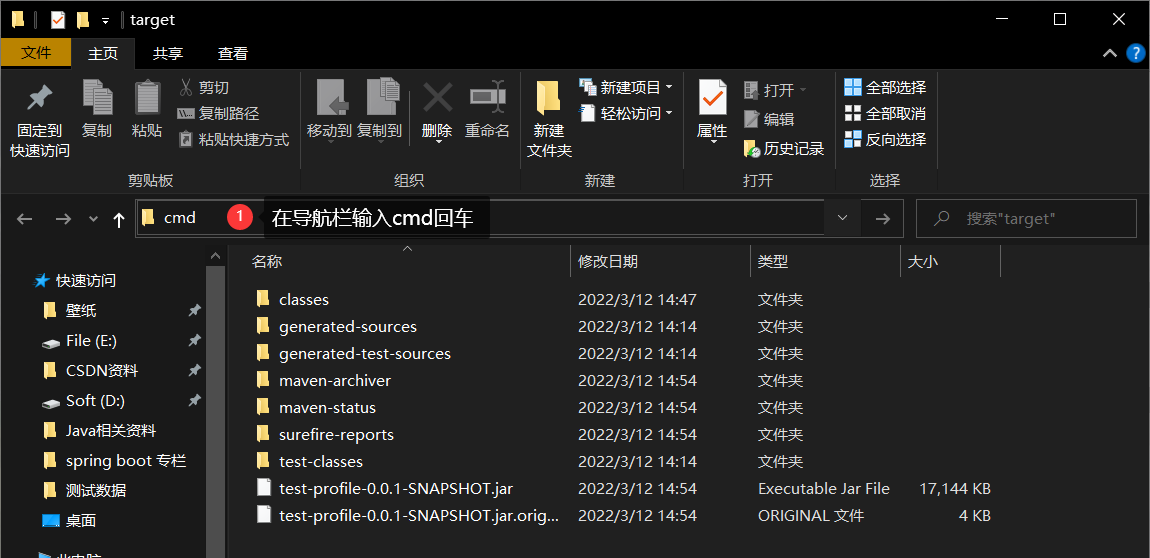Open Quick access (快速访问) in sidebar
1150x558 pixels.
(85, 281)
